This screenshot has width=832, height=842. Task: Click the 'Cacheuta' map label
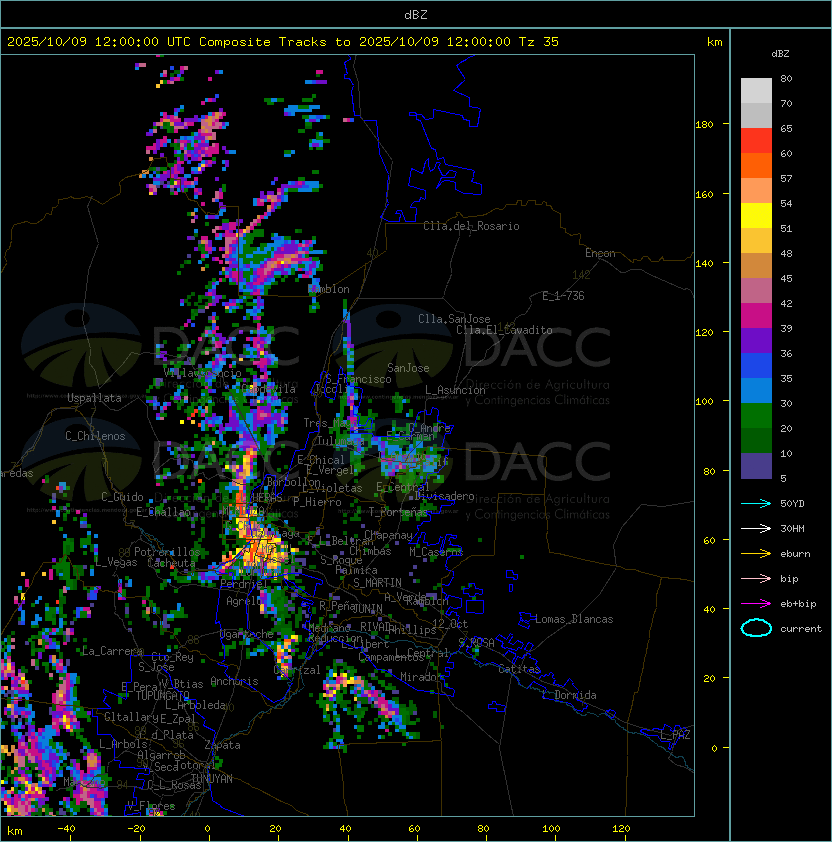(x=171, y=563)
